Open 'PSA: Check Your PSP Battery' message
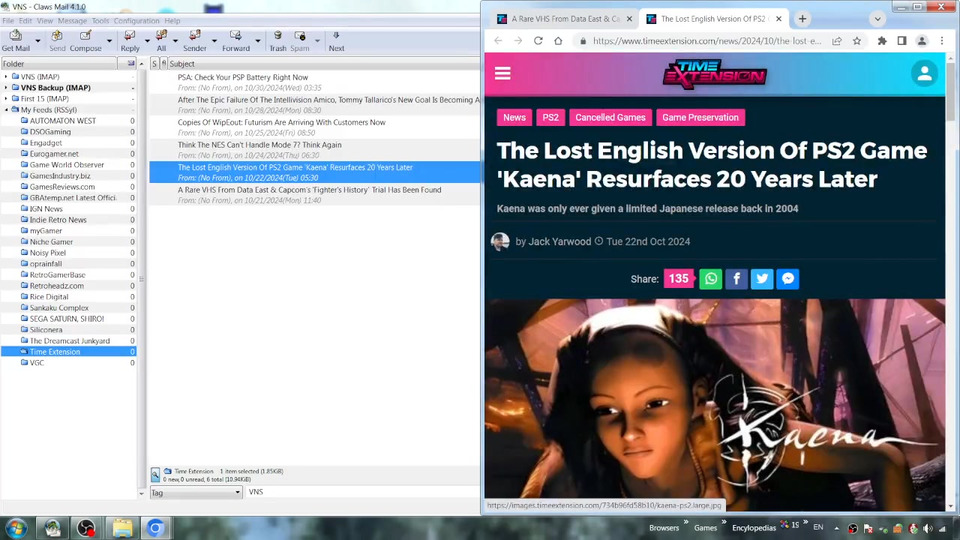The width and height of the screenshot is (960, 540). pyautogui.click(x=315, y=82)
